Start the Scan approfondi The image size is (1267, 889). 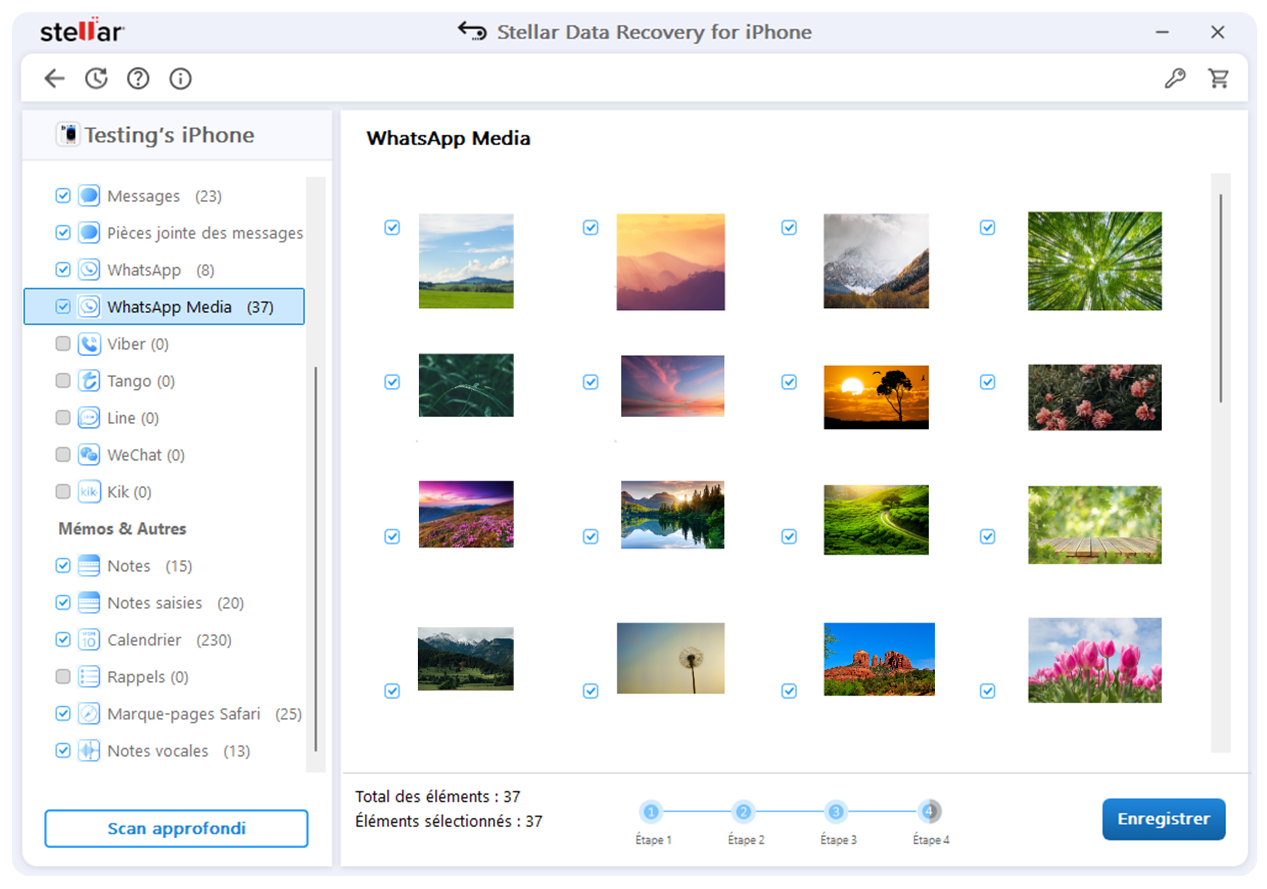176,829
